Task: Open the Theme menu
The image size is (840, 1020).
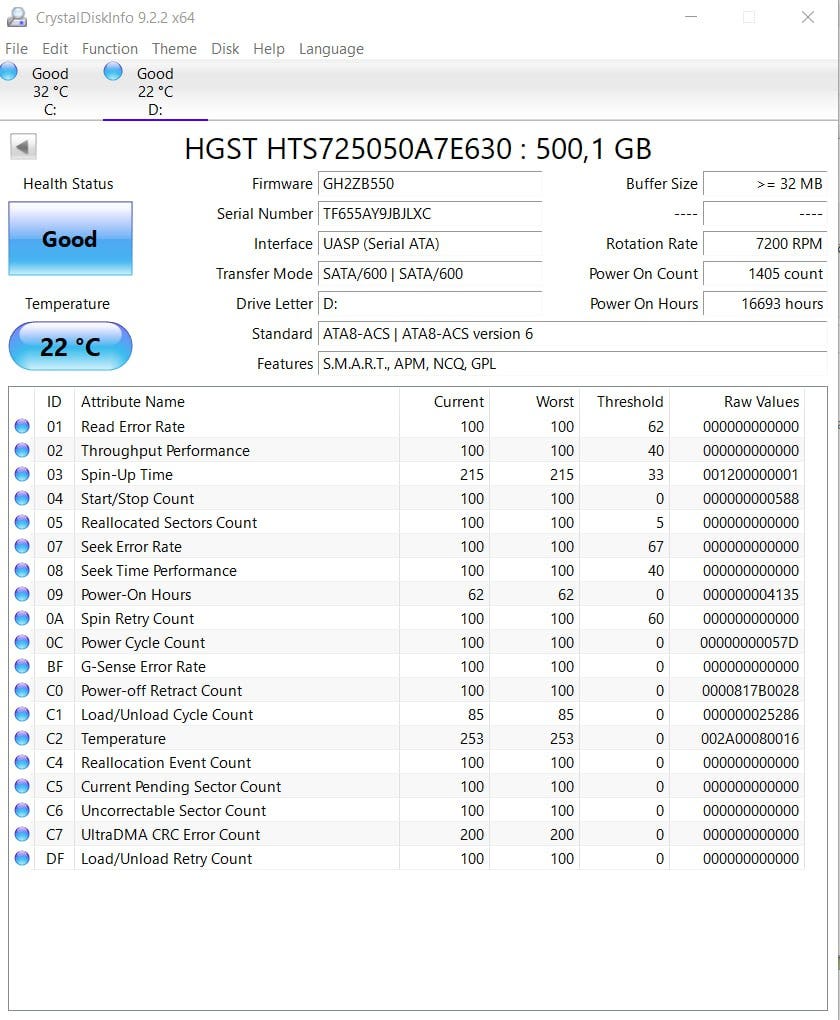Action: [174, 49]
